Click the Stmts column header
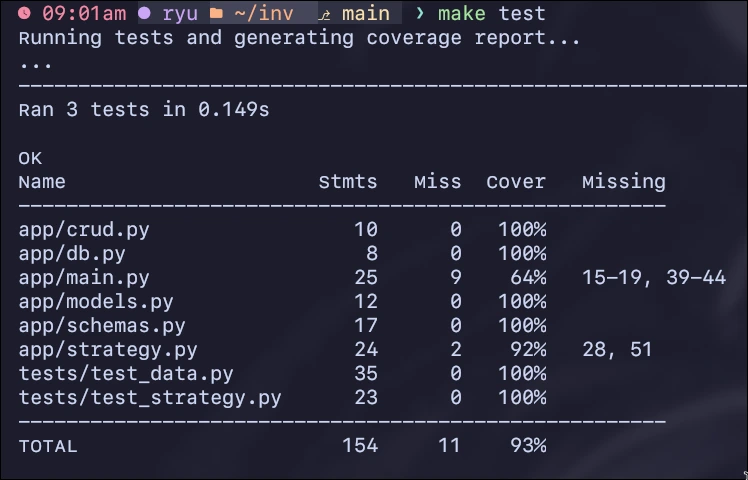Image resolution: width=748 pixels, height=480 pixels. [x=348, y=182]
